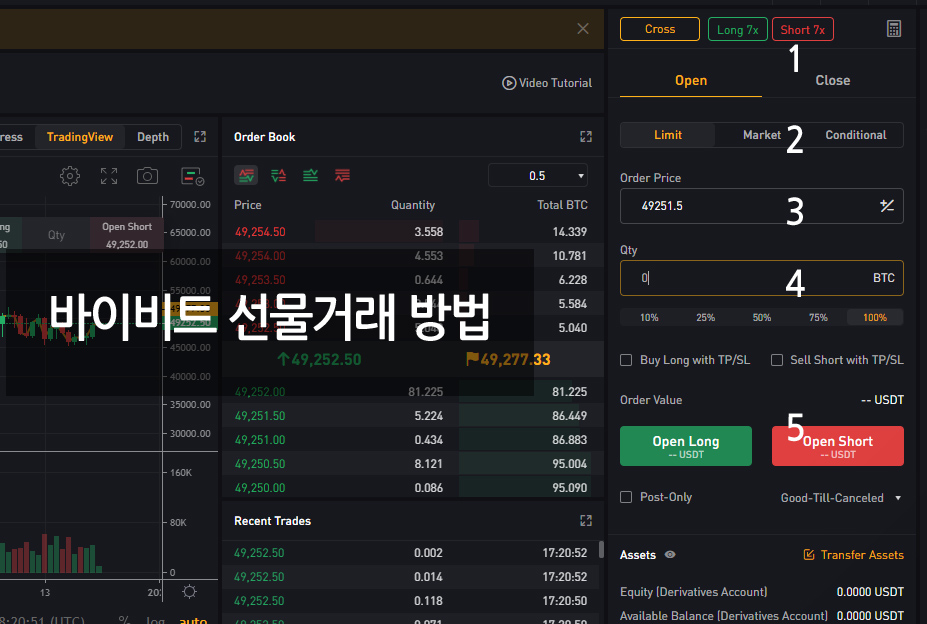This screenshot has height=624, width=927.
Task: Expand the Recent Trades panel
Action: click(x=585, y=520)
